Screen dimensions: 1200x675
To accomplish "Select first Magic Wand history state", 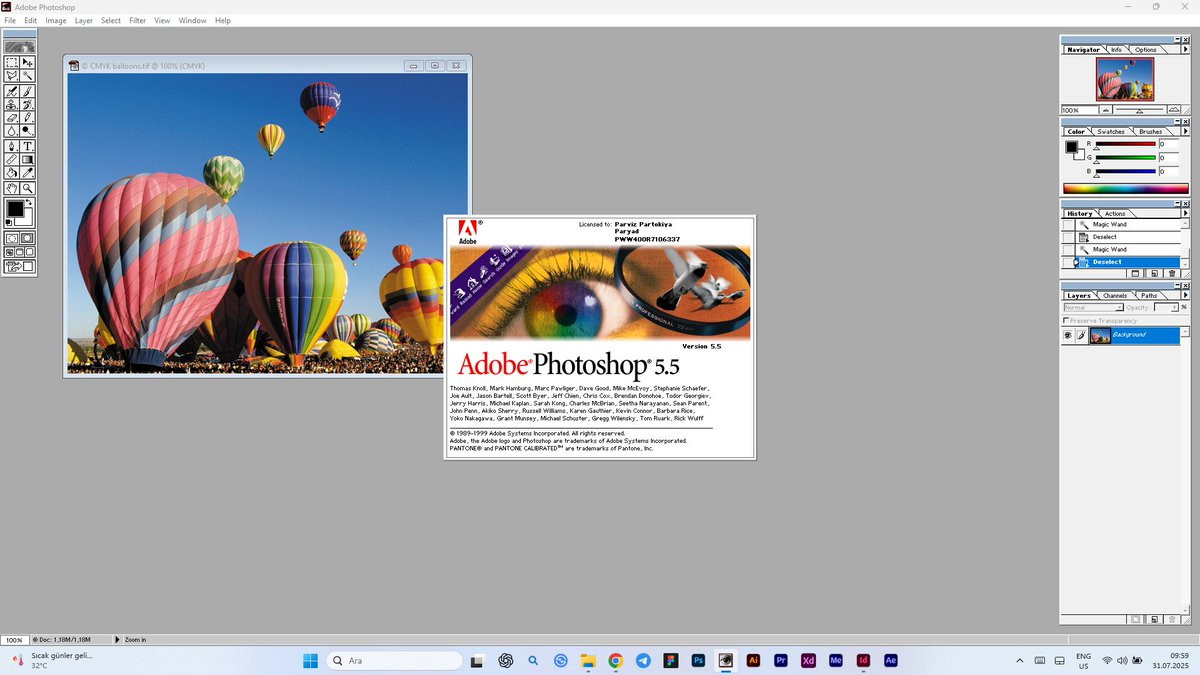I will [x=1126, y=224].
